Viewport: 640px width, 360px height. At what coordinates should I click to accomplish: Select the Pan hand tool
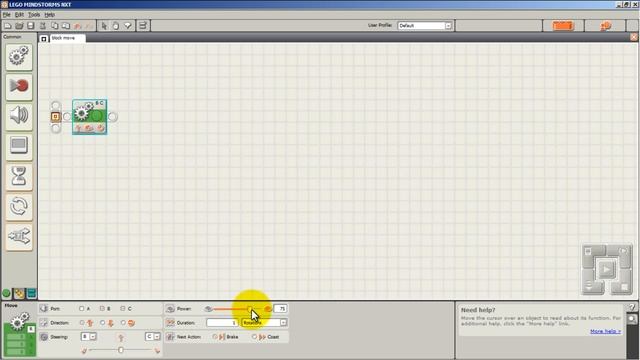click(x=116, y=26)
